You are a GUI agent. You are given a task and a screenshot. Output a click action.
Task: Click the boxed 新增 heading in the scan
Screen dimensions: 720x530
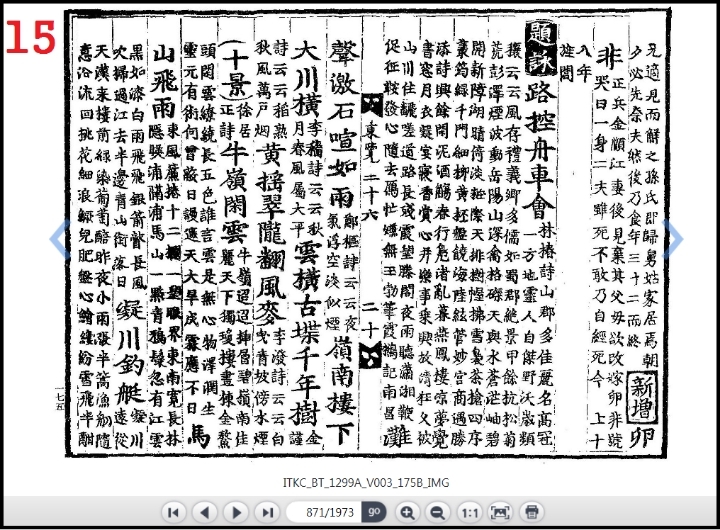coord(639,385)
